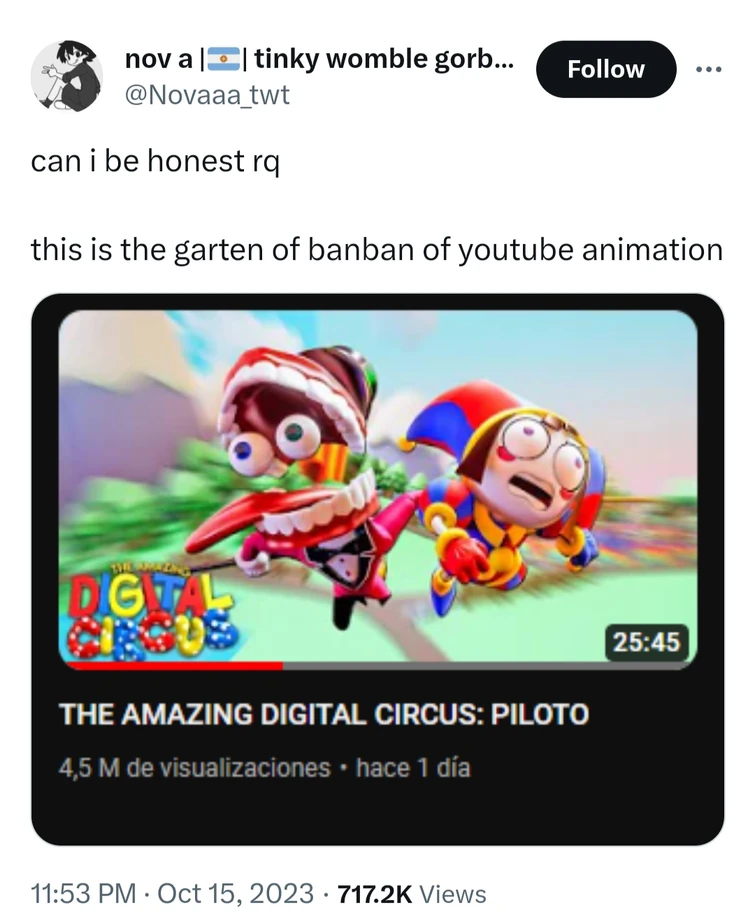755x914 pixels.
Task: Click the 4,5 M de visualizaciones text
Action: click(x=194, y=768)
